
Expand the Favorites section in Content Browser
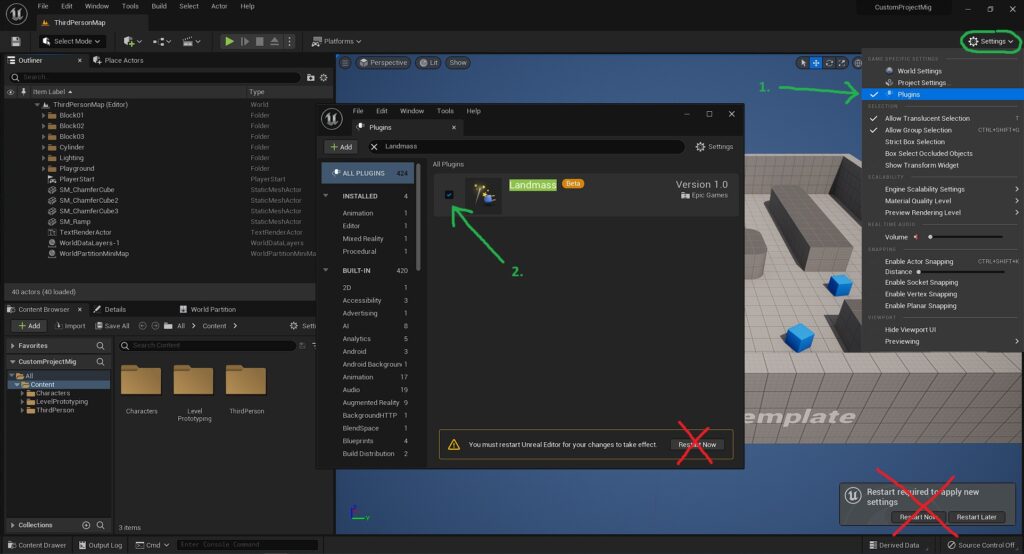click(12, 346)
